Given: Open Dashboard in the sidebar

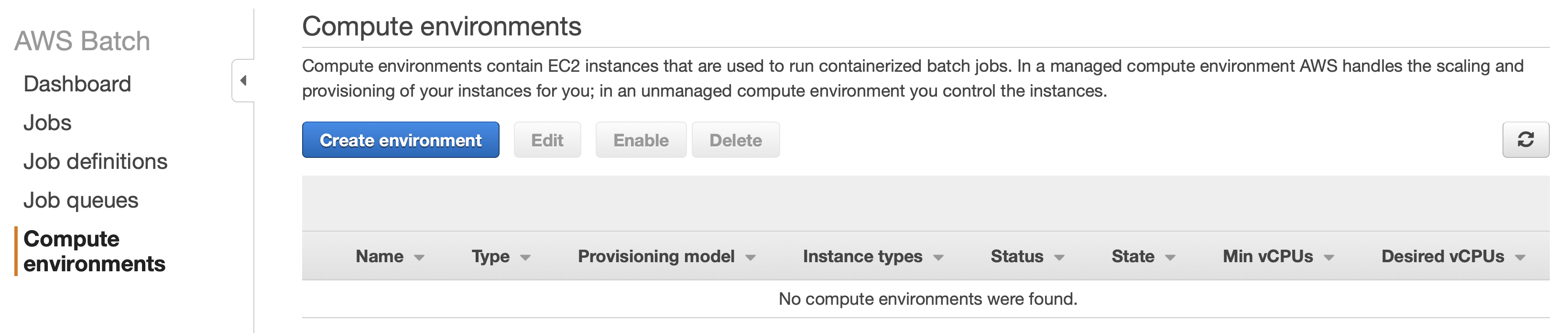Looking at the screenshot, I should (x=77, y=84).
